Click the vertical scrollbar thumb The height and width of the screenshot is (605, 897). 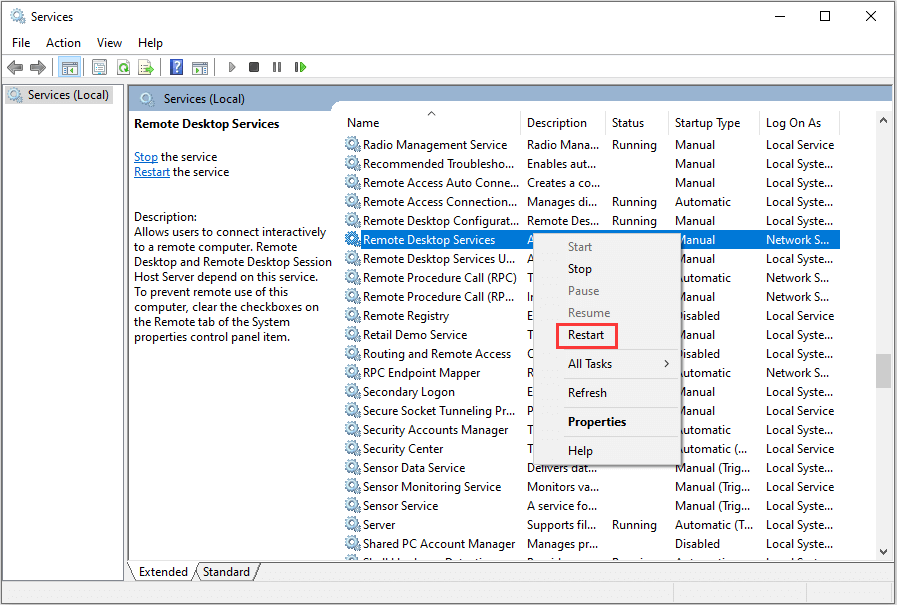[883, 371]
